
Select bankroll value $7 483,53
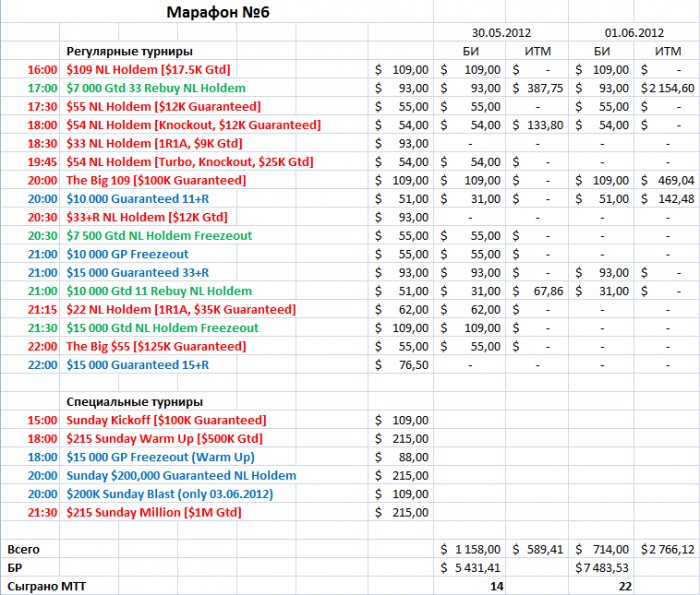pyautogui.click(x=602, y=568)
